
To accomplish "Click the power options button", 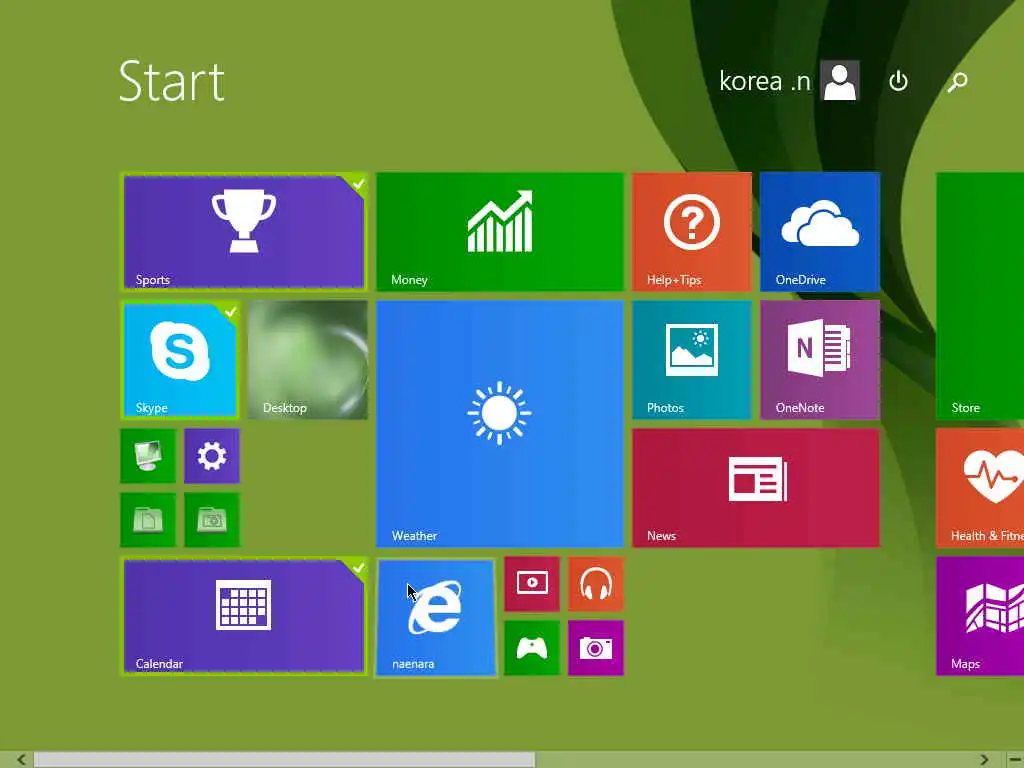I will pos(899,81).
